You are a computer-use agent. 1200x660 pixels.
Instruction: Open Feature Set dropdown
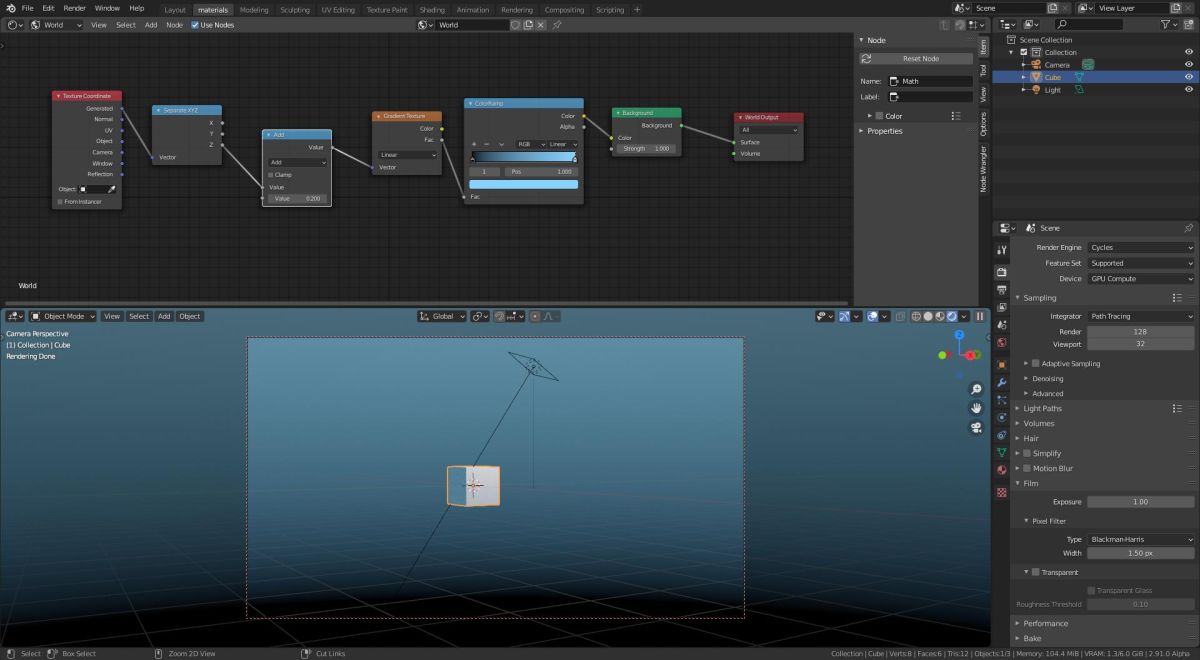pyautogui.click(x=1141, y=263)
